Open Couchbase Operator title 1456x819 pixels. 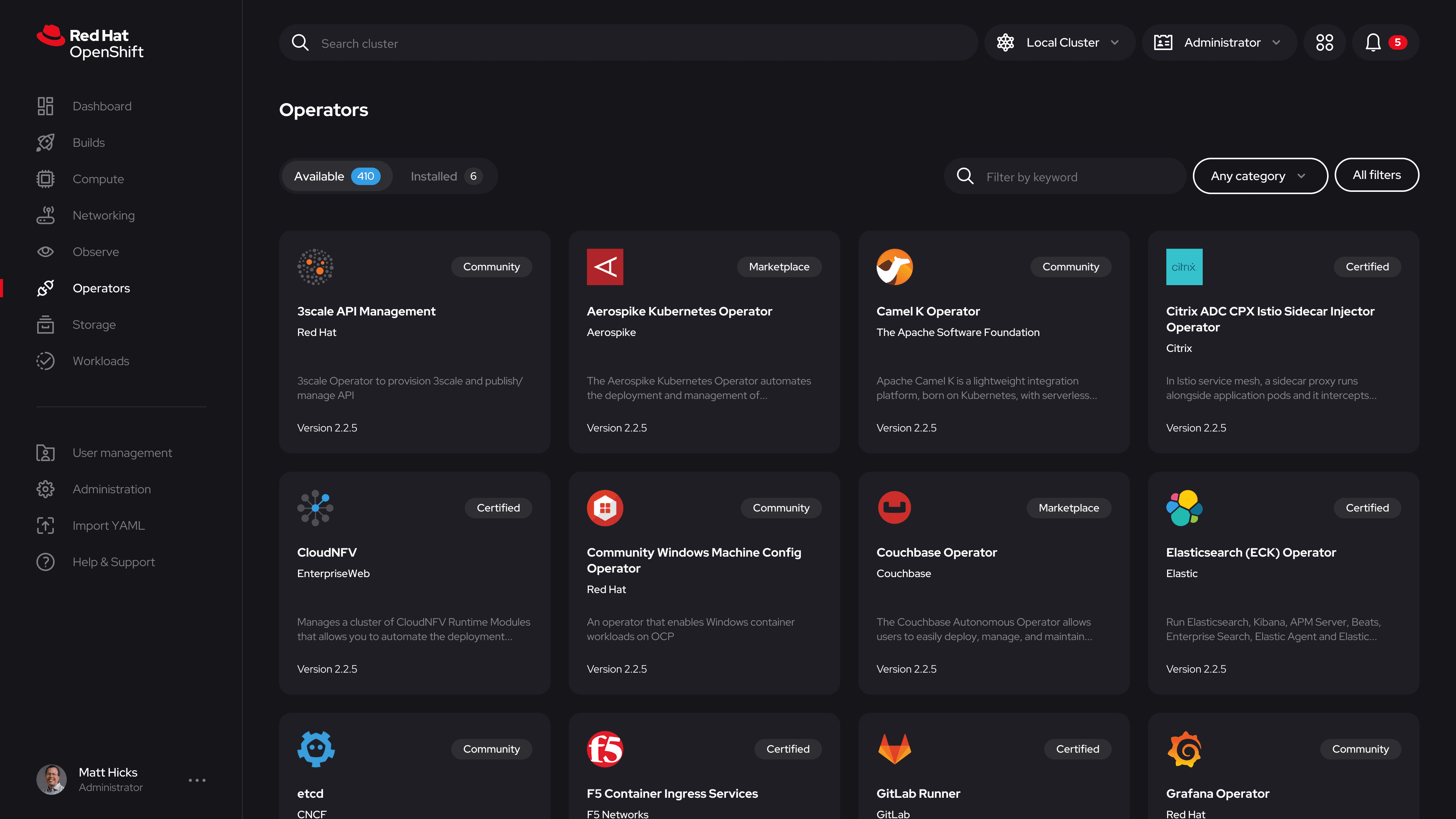936,553
